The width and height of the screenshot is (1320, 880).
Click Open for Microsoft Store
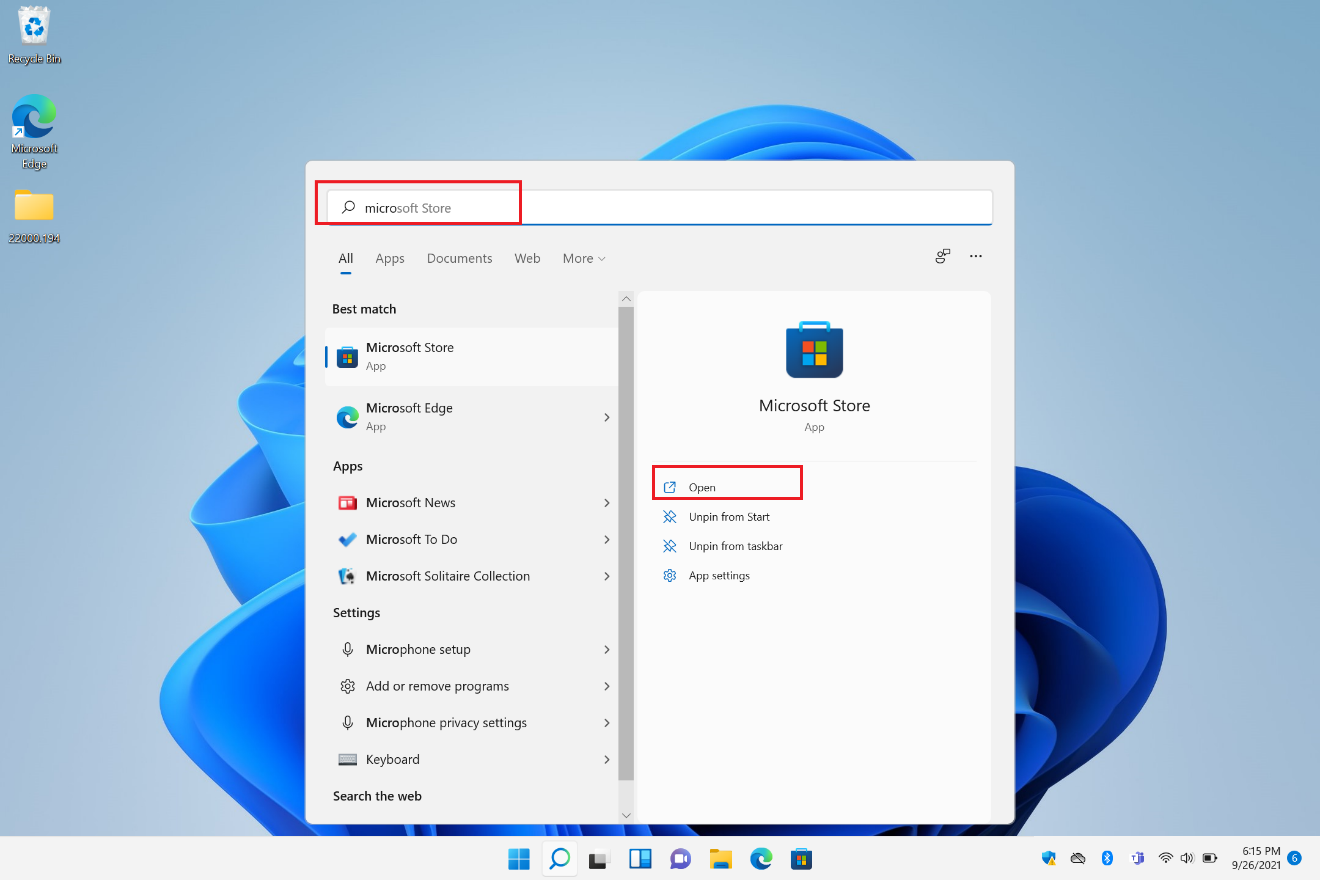(x=702, y=487)
